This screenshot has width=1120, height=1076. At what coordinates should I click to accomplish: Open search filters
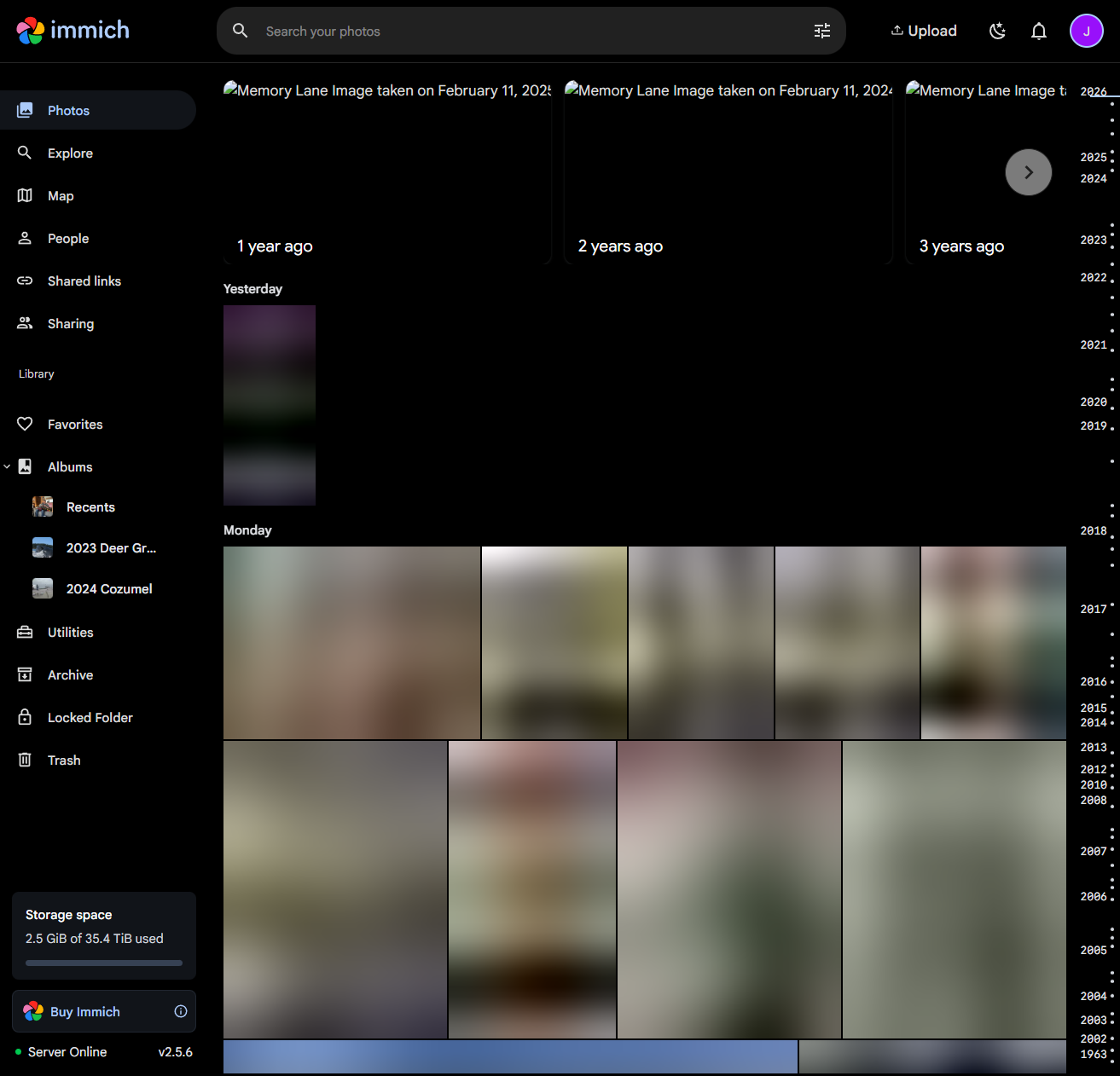pos(821,30)
